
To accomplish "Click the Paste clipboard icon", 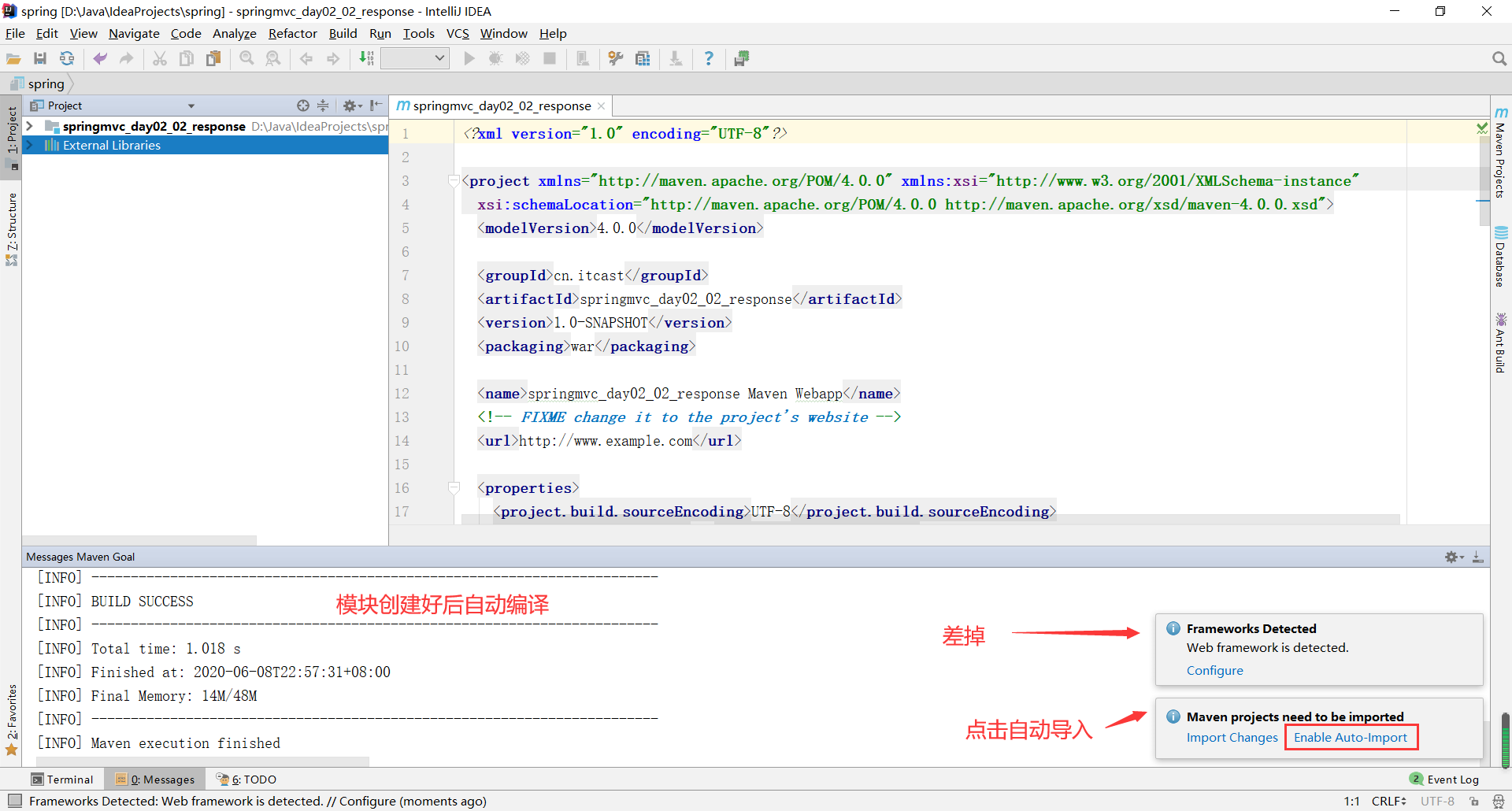I will 213,58.
